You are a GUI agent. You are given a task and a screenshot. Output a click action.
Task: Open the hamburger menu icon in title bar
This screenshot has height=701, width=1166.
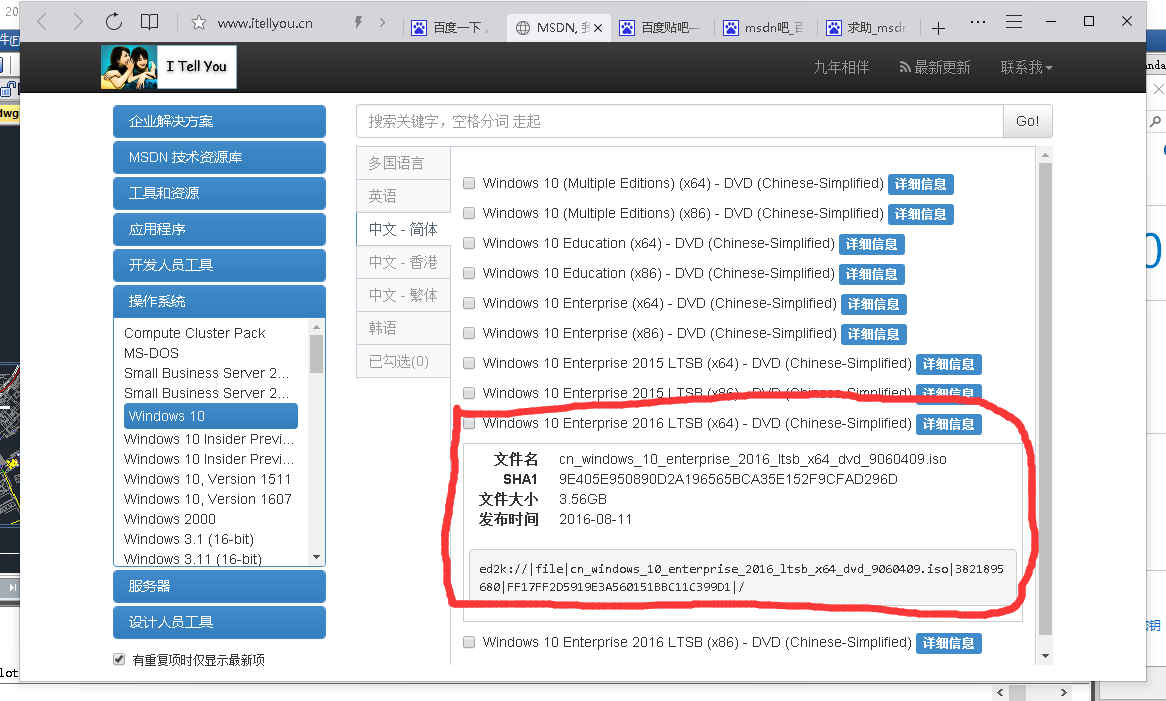click(1014, 22)
